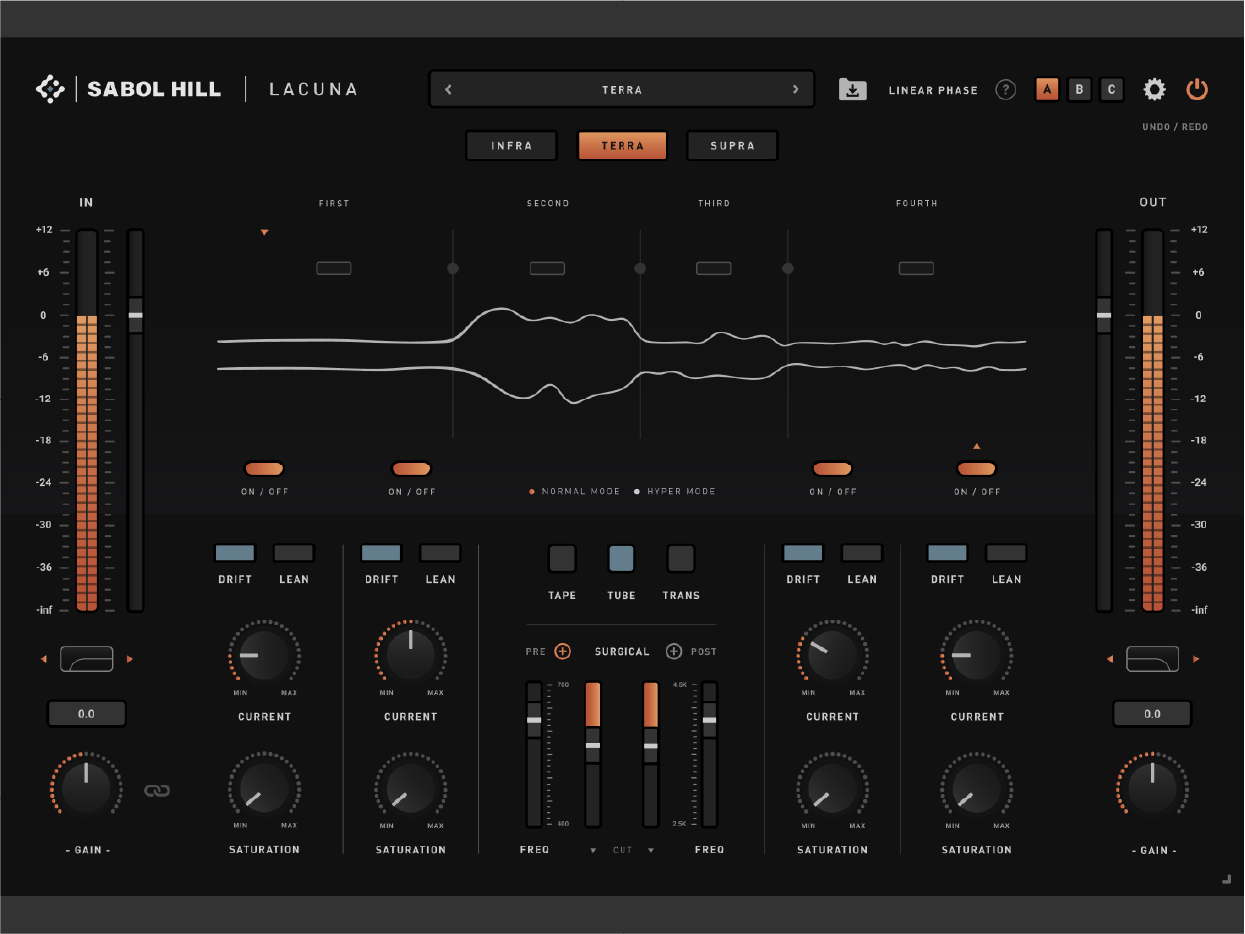Viewport: 1245px width, 934px height.
Task: Click the input level fader handle
Action: pos(135,315)
